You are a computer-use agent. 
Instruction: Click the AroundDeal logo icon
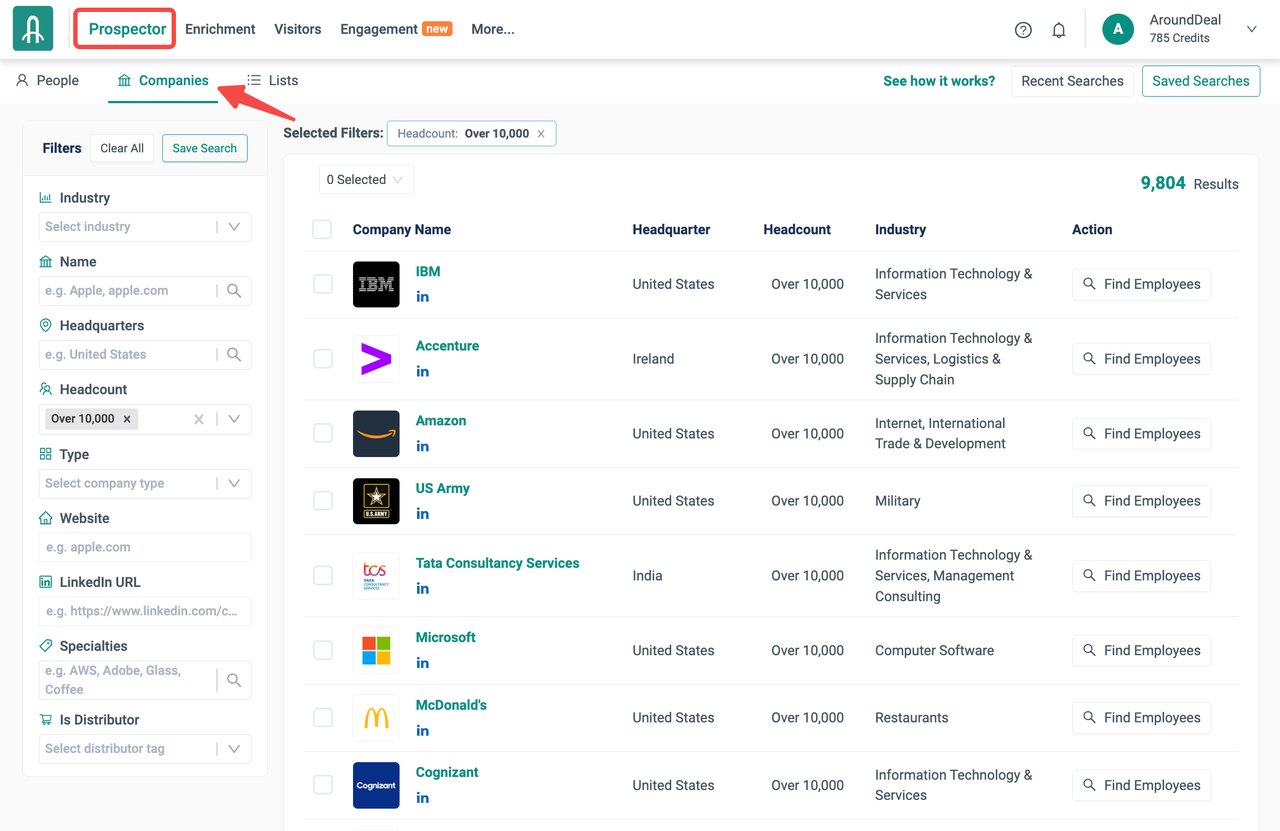[33, 29]
